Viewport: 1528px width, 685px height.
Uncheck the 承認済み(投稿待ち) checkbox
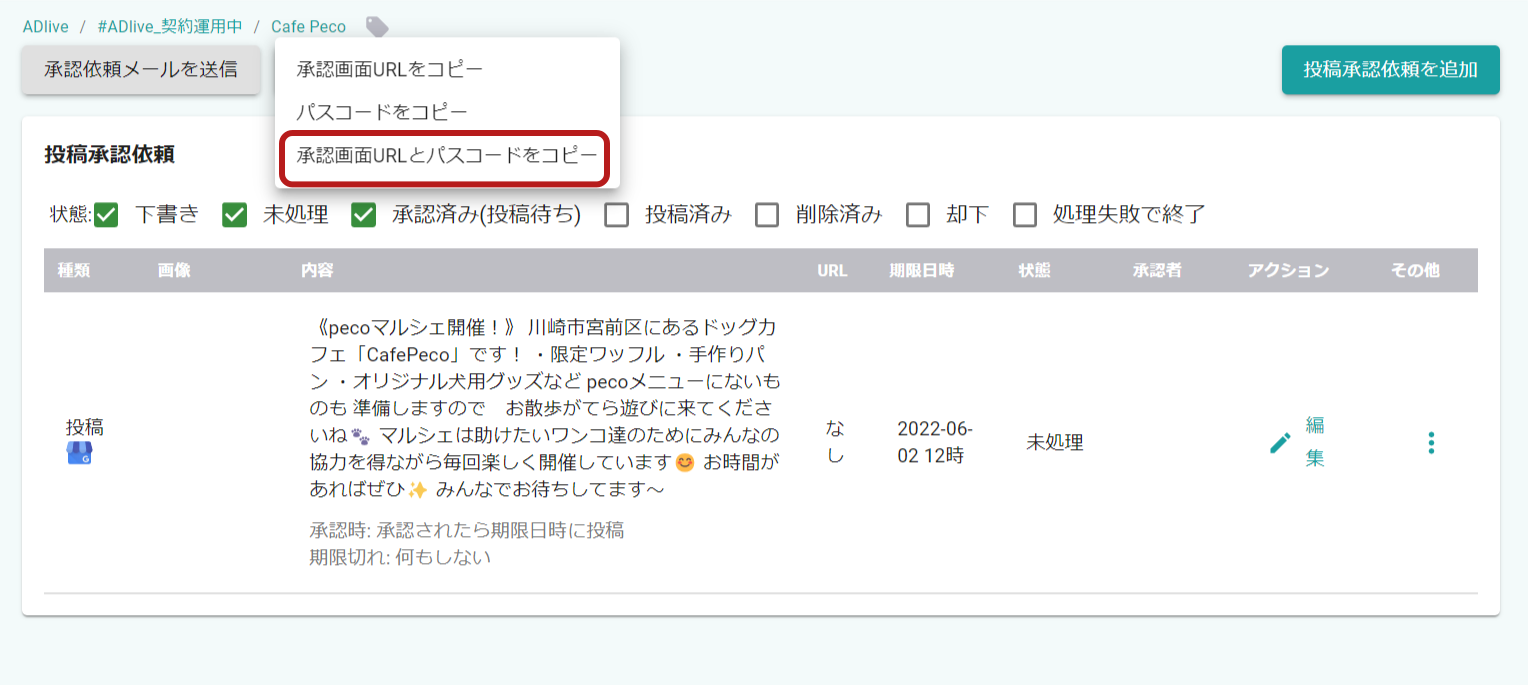[x=363, y=215]
